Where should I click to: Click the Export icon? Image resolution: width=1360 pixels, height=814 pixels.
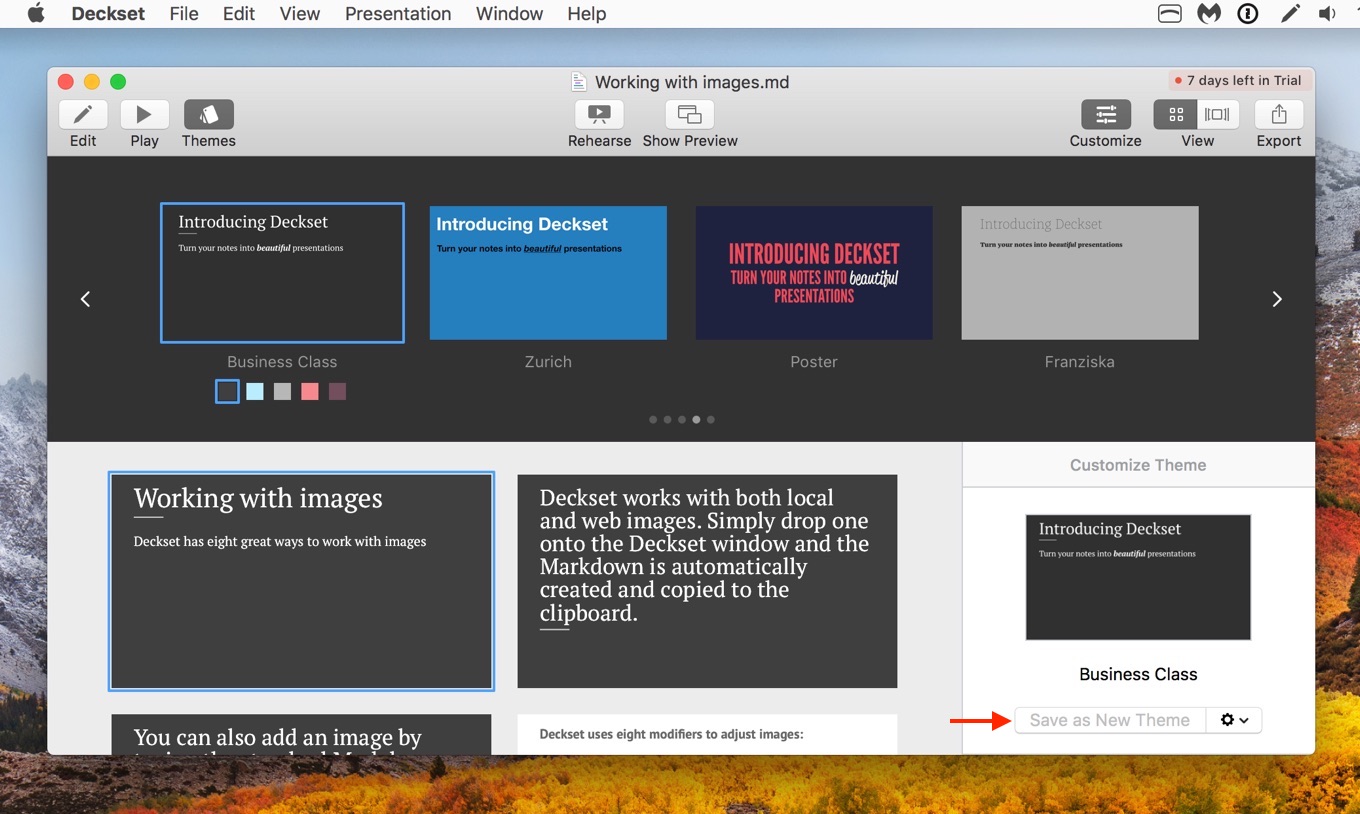click(x=1278, y=114)
